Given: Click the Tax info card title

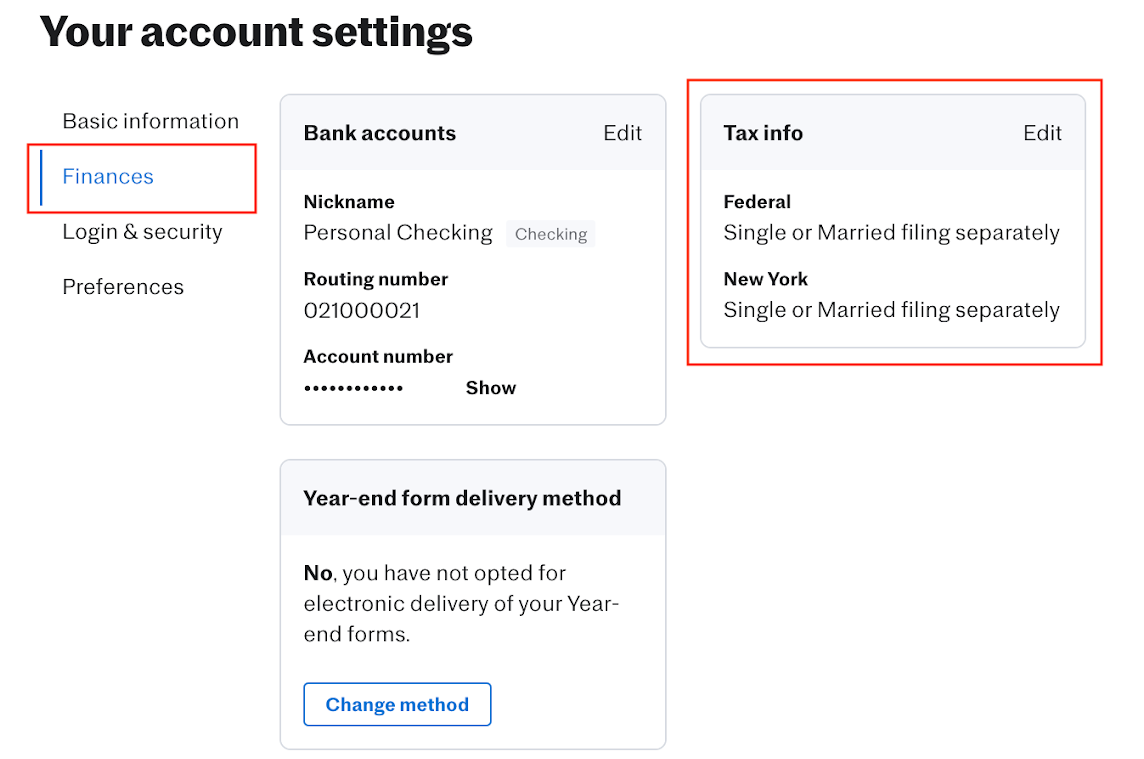Looking at the screenshot, I should coord(763,133).
